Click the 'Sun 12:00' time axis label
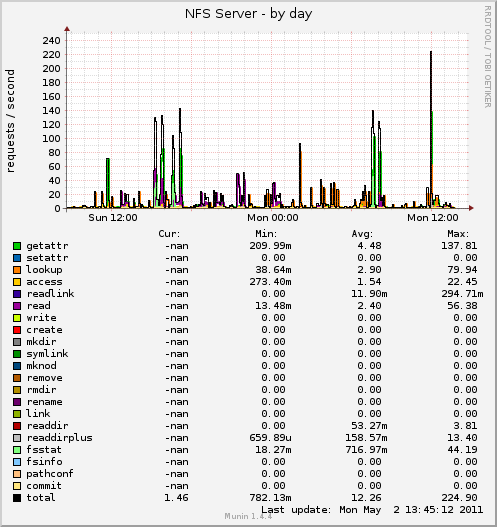 click(113, 218)
